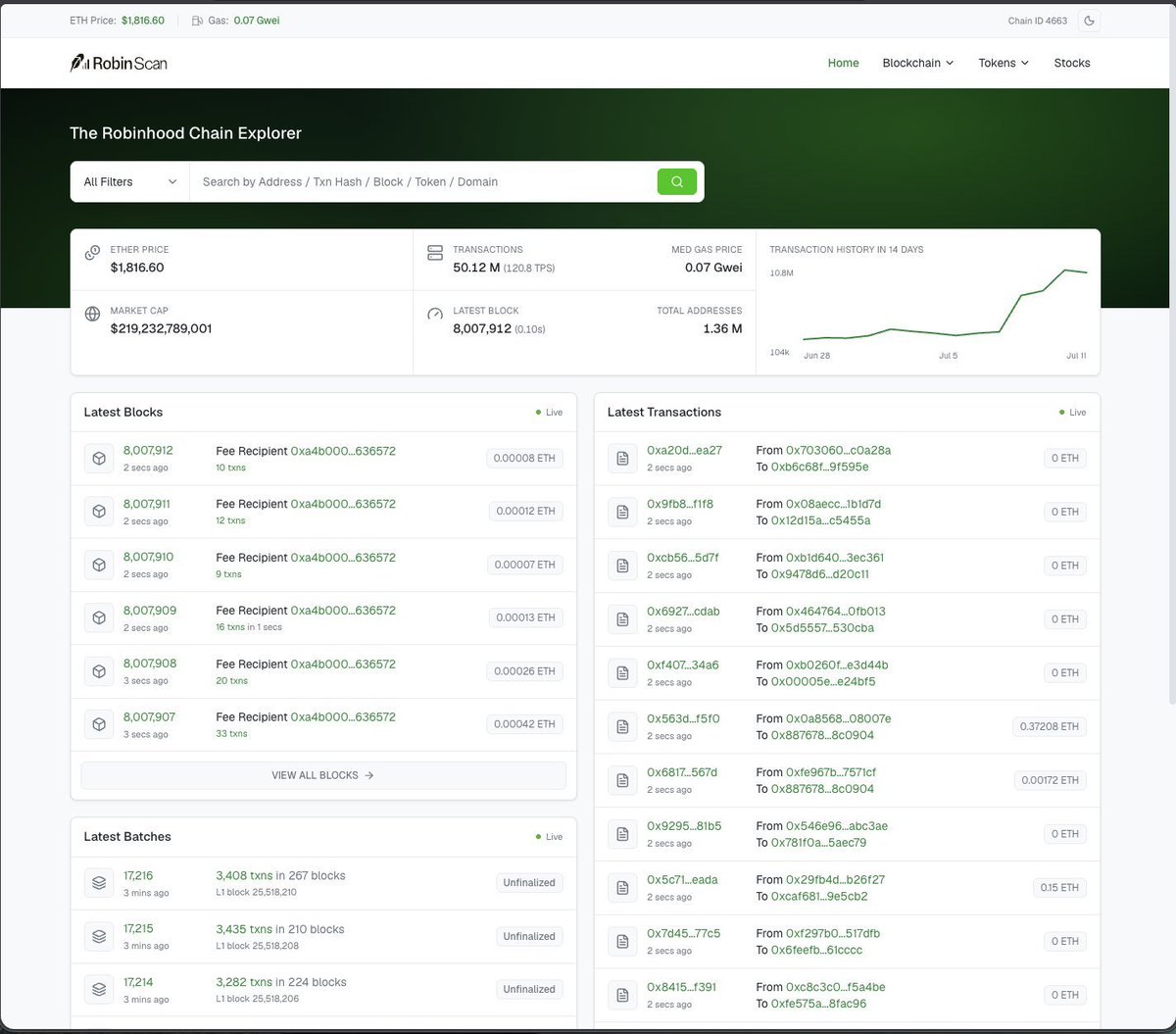Expand the Tokens menu
The width and height of the screenshot is (1176, 1034).
(1004, 63)
